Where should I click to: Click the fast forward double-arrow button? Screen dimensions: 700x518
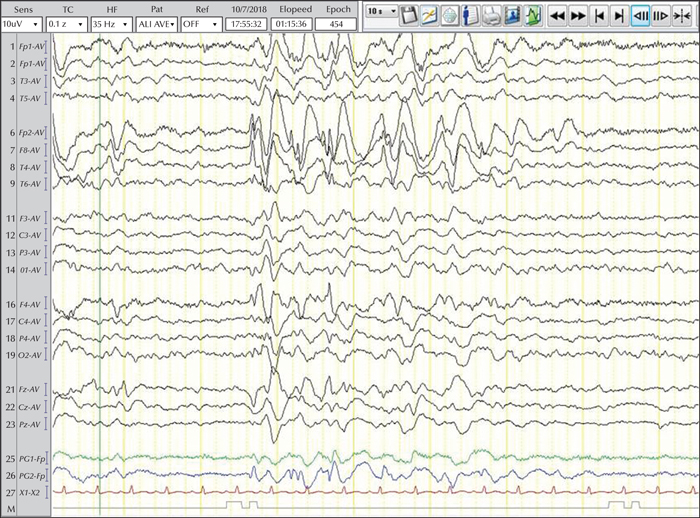point(578,16)
